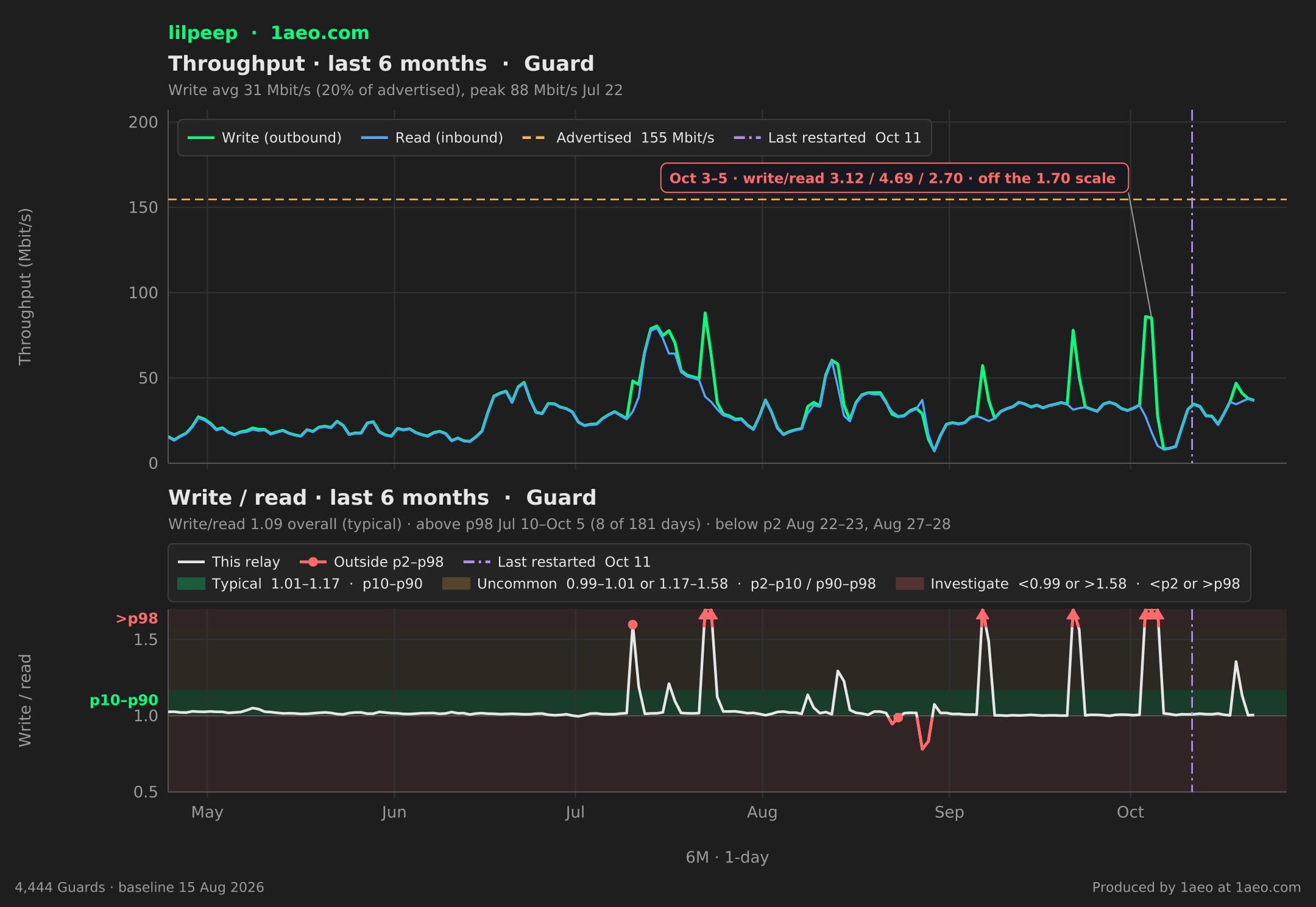Click the Last restarted Oct 11 ratio legend
This screenshot has height=907, width=1316.
[557, 562]
